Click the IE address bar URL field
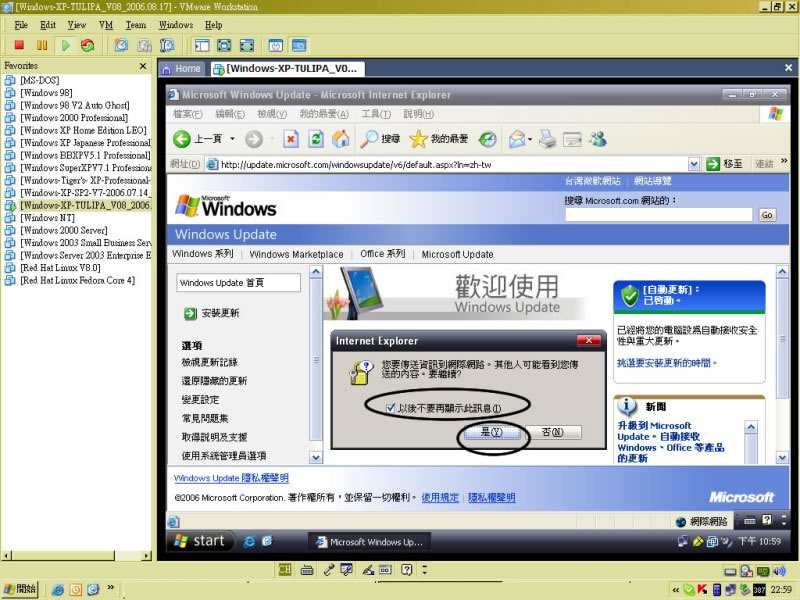The width and height of the screenshot is (800, 600). tap(448, 164)
